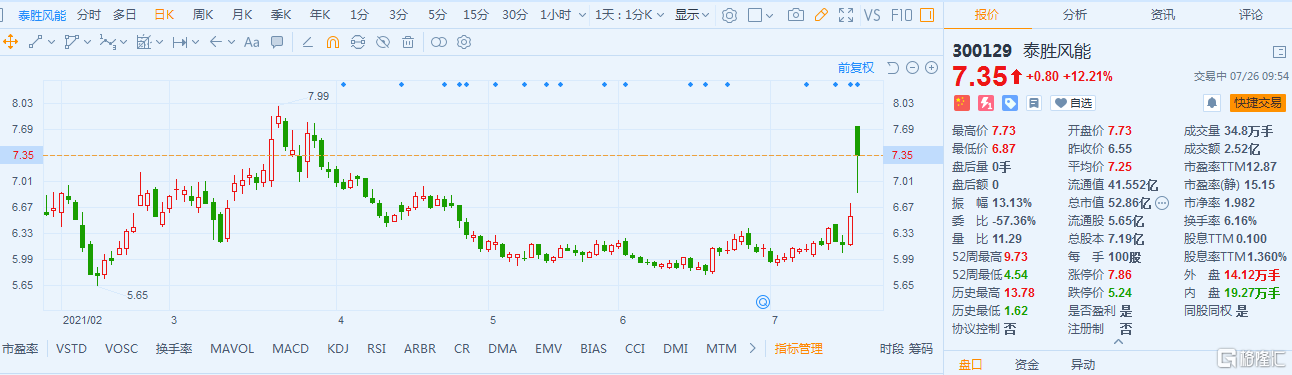
Task: Toggle quote panel layout icon
Action: [x=1278, y=51]
